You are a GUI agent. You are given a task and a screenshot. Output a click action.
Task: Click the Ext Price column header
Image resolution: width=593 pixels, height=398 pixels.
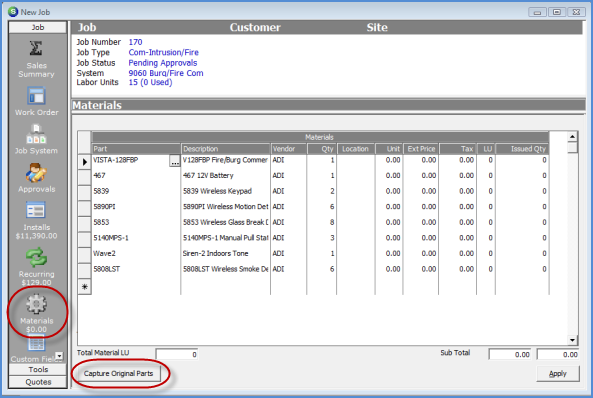tap(421, 149)
